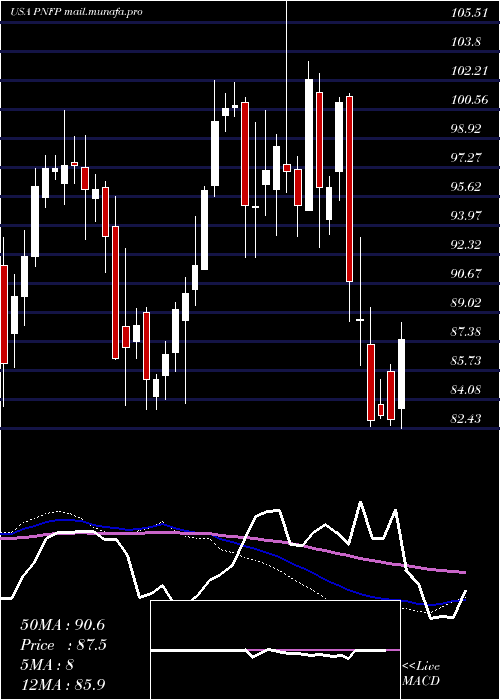Select the 82.43 price axis label

coord(466,420)
